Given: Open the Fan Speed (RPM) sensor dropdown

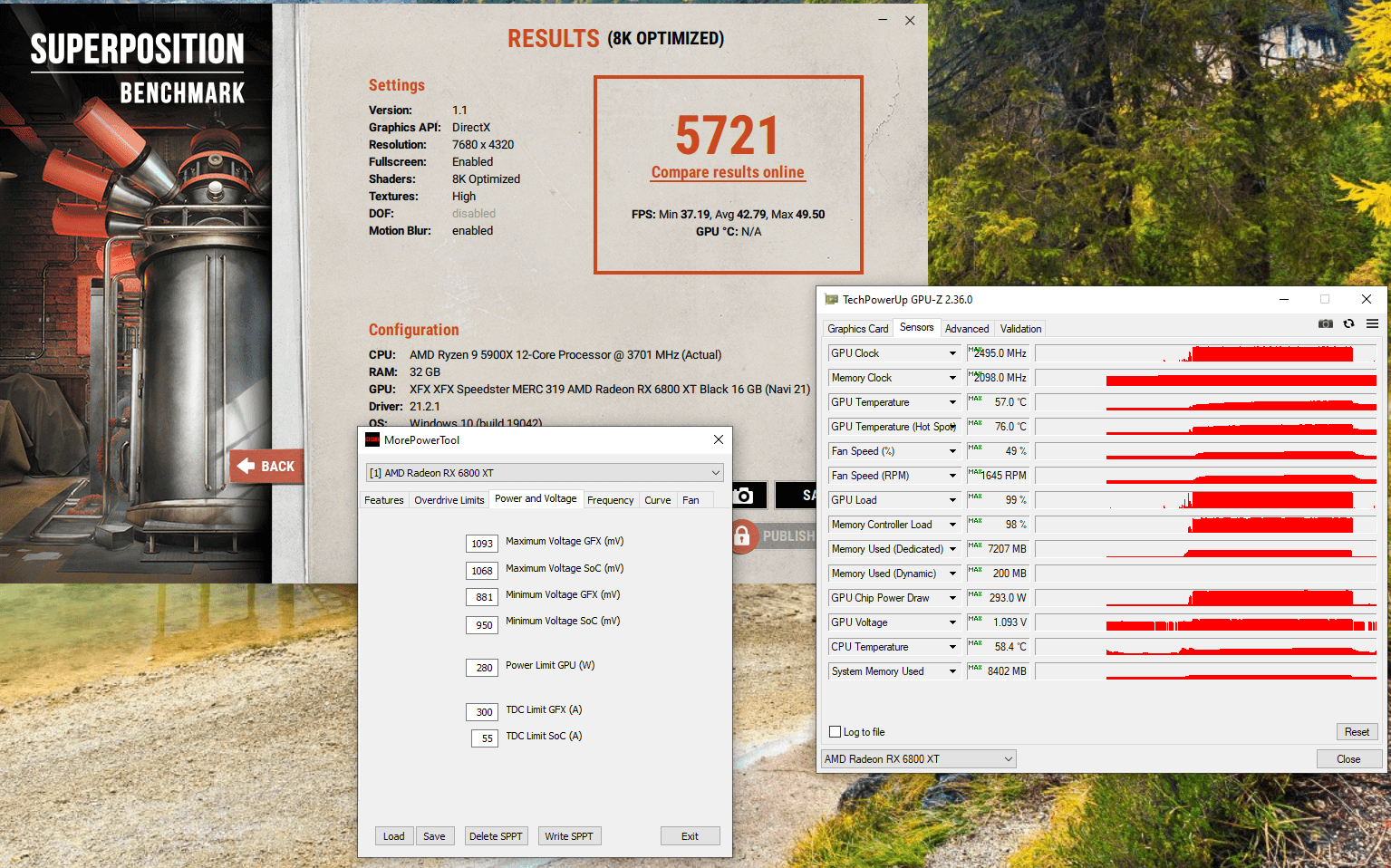Looking at the screenshot, I should pos(952,476).
